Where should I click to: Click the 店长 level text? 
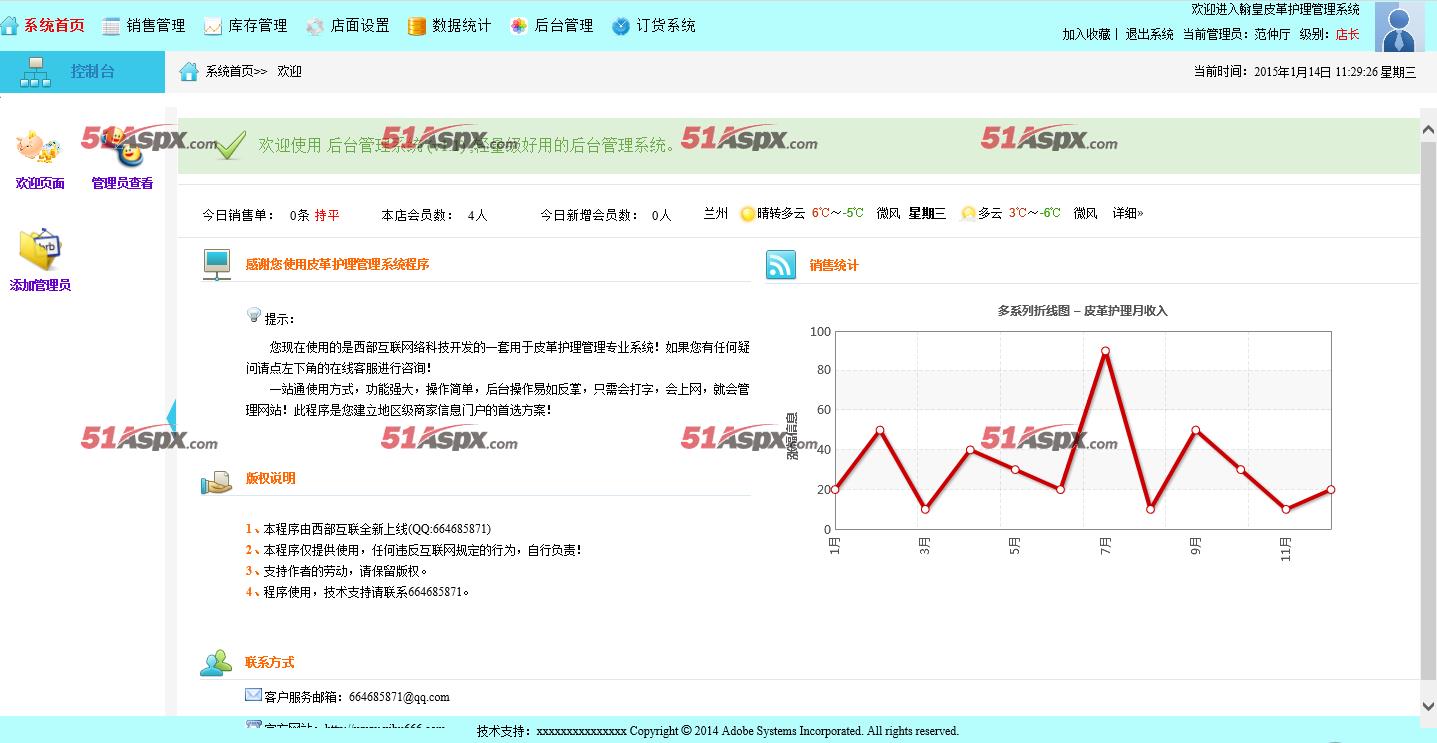click(1348, 34)
